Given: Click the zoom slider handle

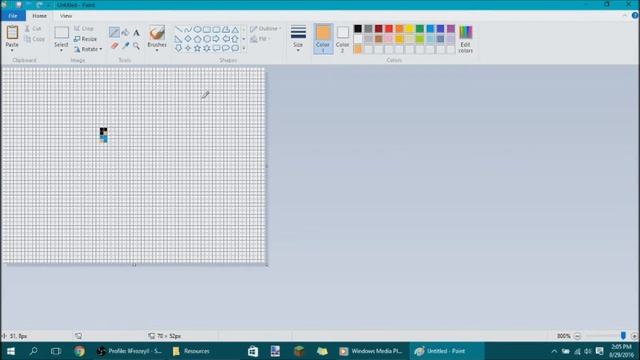Looking at the screenshot, I should tap(623, 336).
